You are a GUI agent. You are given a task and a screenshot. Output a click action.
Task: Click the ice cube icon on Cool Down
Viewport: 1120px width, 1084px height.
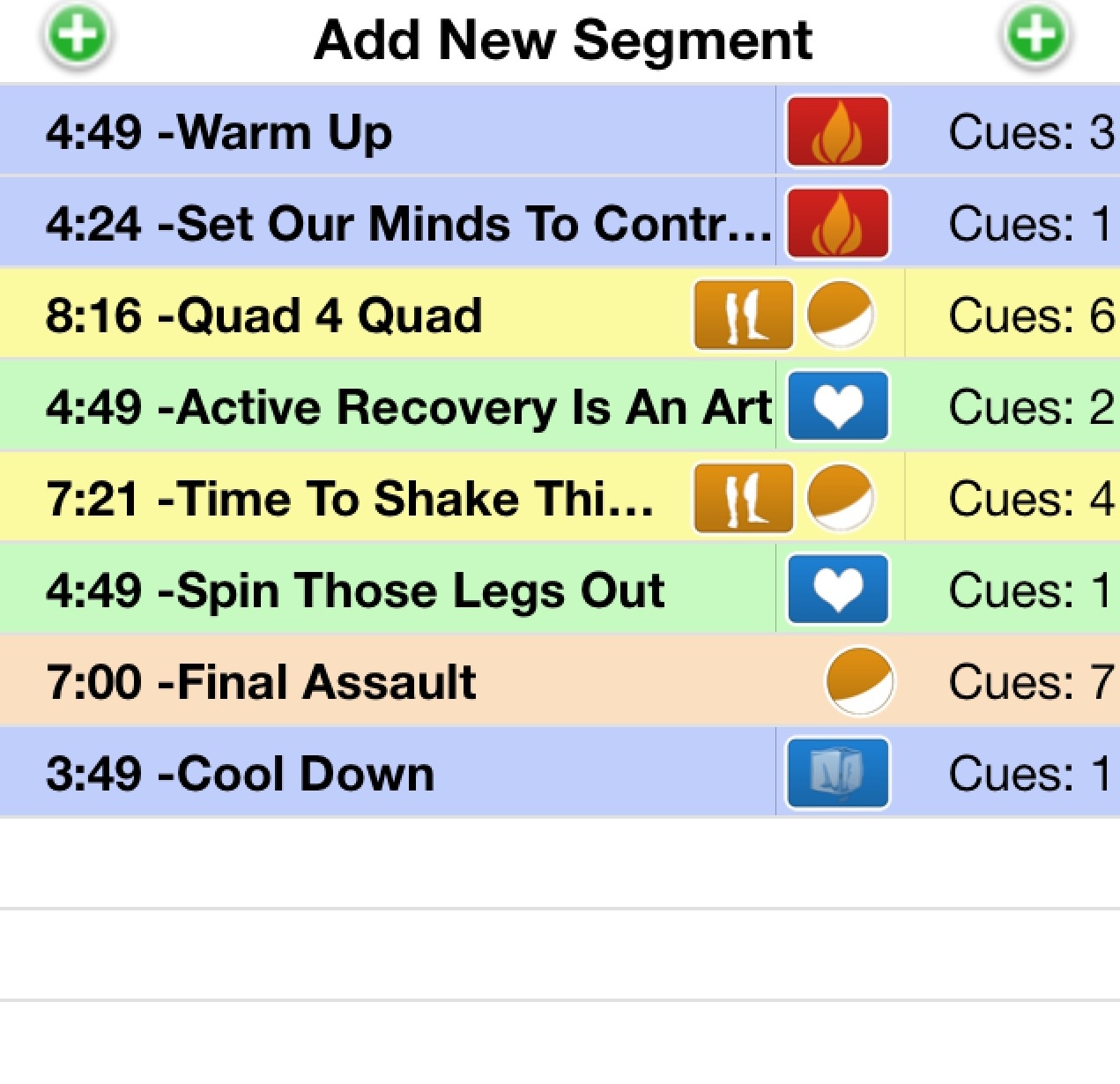[838, 774]
